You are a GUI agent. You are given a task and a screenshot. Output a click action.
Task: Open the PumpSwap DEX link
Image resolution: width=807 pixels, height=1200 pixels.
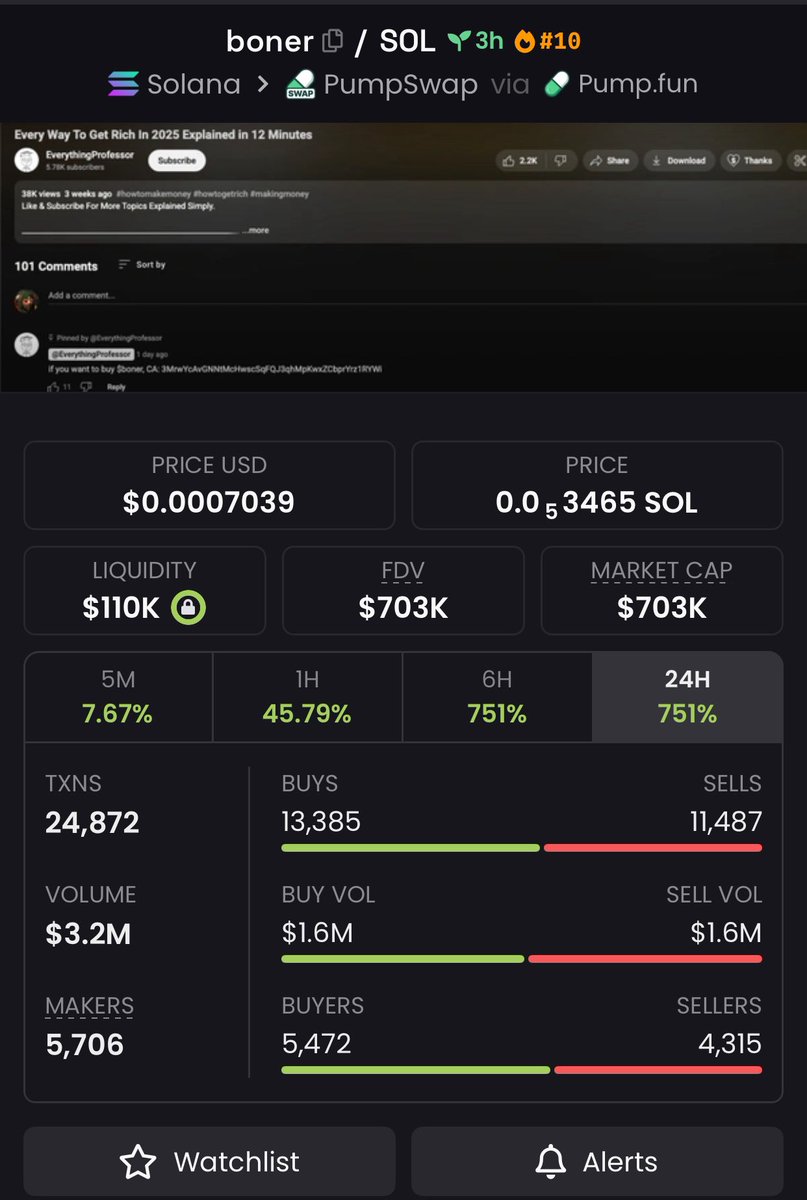click(381, 84)
